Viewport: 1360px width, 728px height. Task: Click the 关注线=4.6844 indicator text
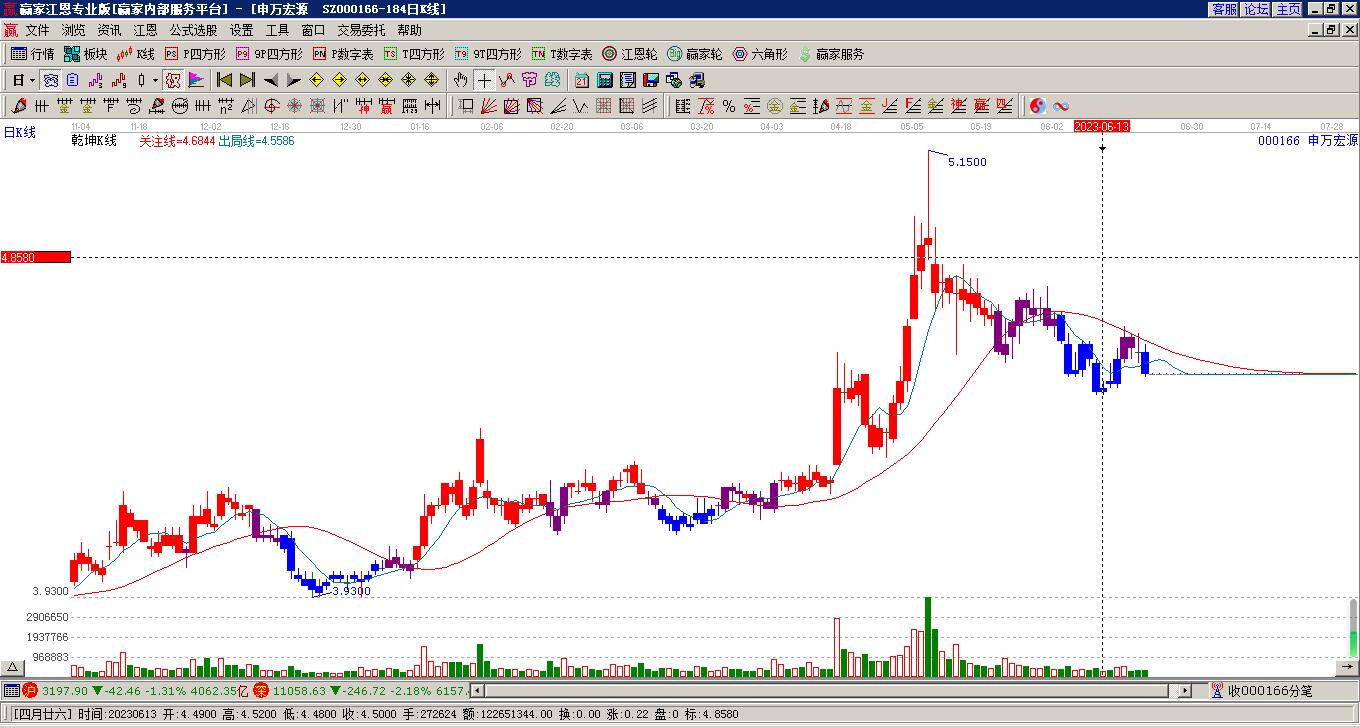[177, 141]
